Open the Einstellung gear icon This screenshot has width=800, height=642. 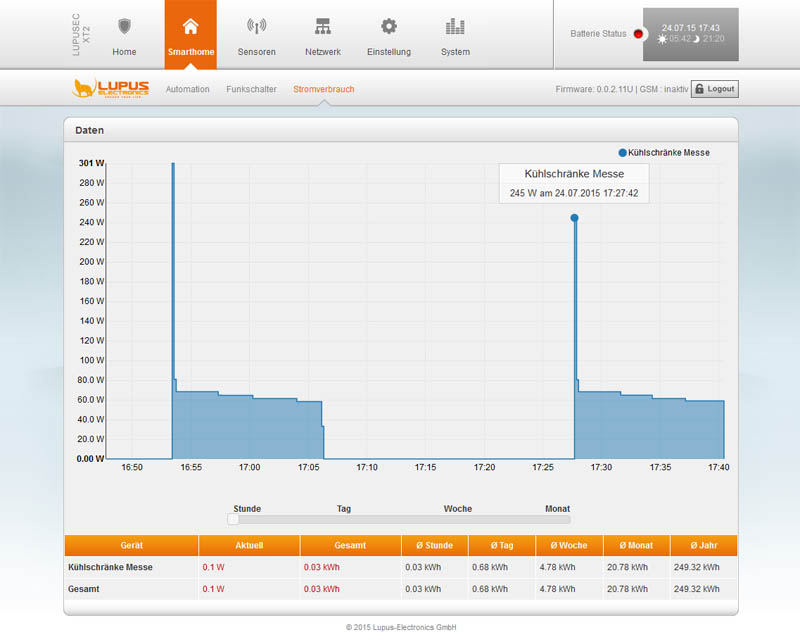[x=389, y=26]
